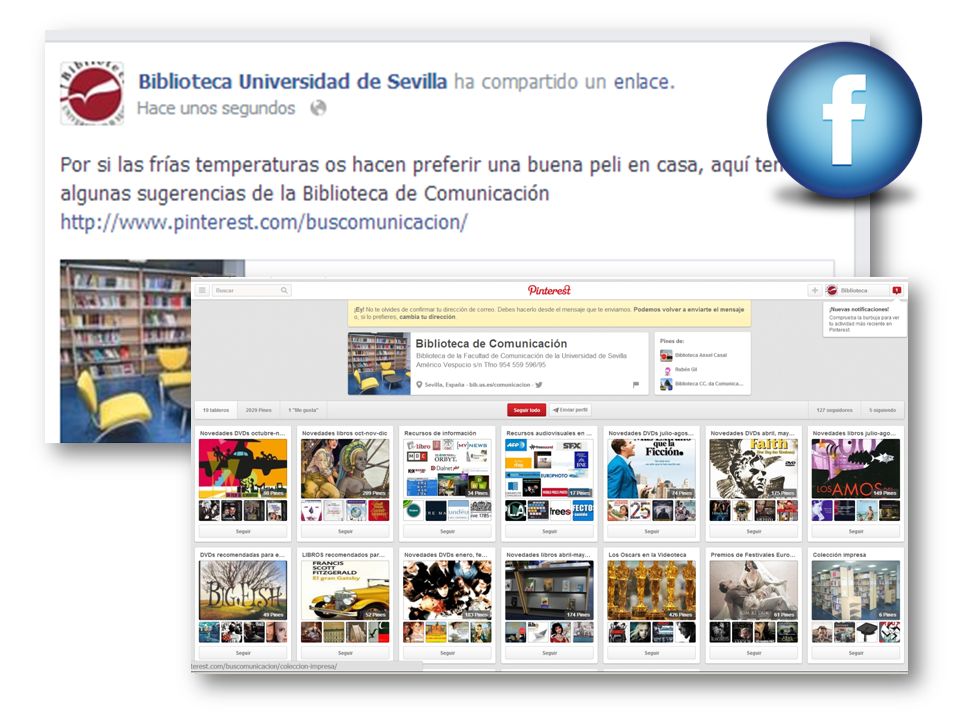Click the Colección impresa board title
The image size is (960, 720).
(839, 555)
